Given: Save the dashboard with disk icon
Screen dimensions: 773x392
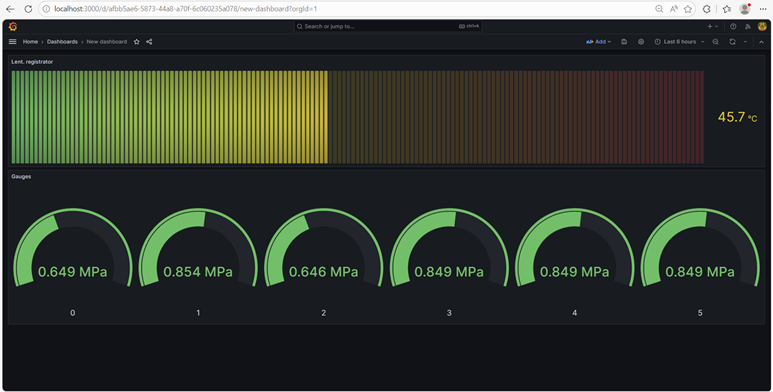Looking at the screenshot, I should tap(624, 42).
